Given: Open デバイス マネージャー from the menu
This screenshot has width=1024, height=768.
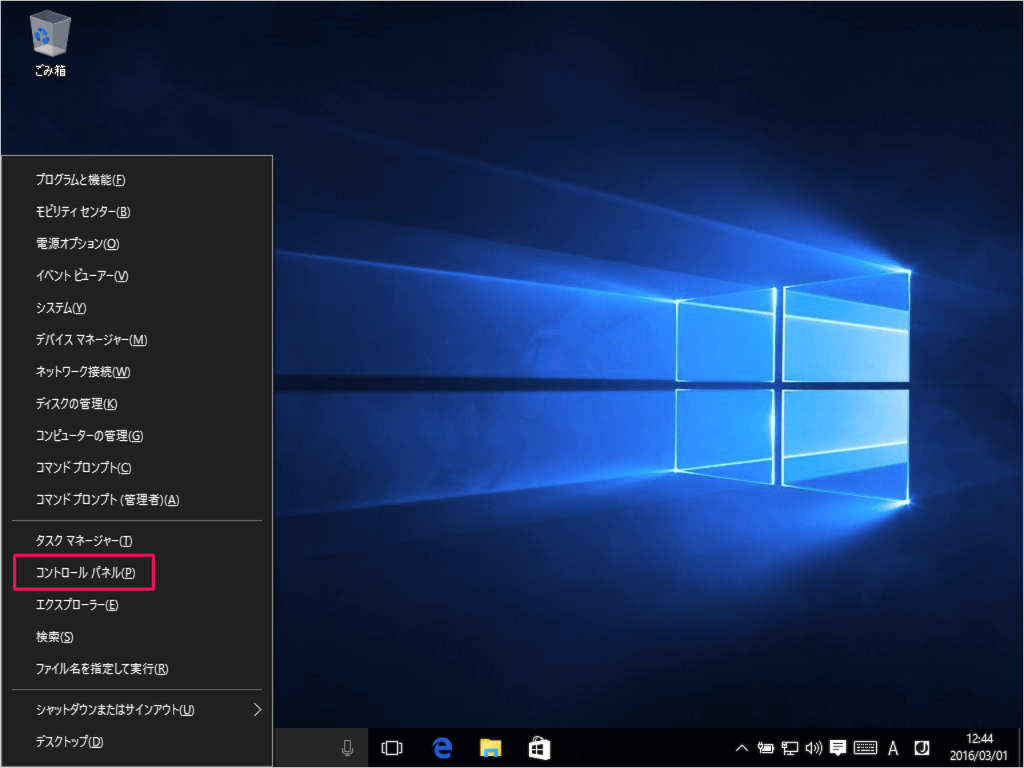Looking at the screenshot, I should (91, 340).
